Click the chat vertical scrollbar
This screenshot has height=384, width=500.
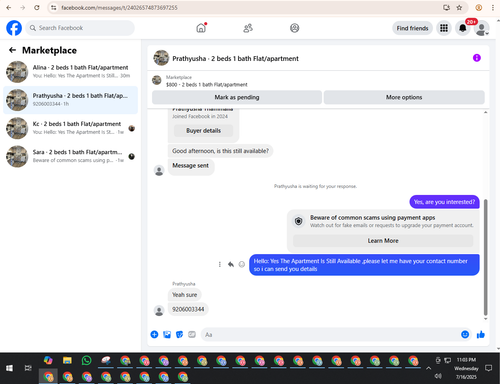coord(485,257)
